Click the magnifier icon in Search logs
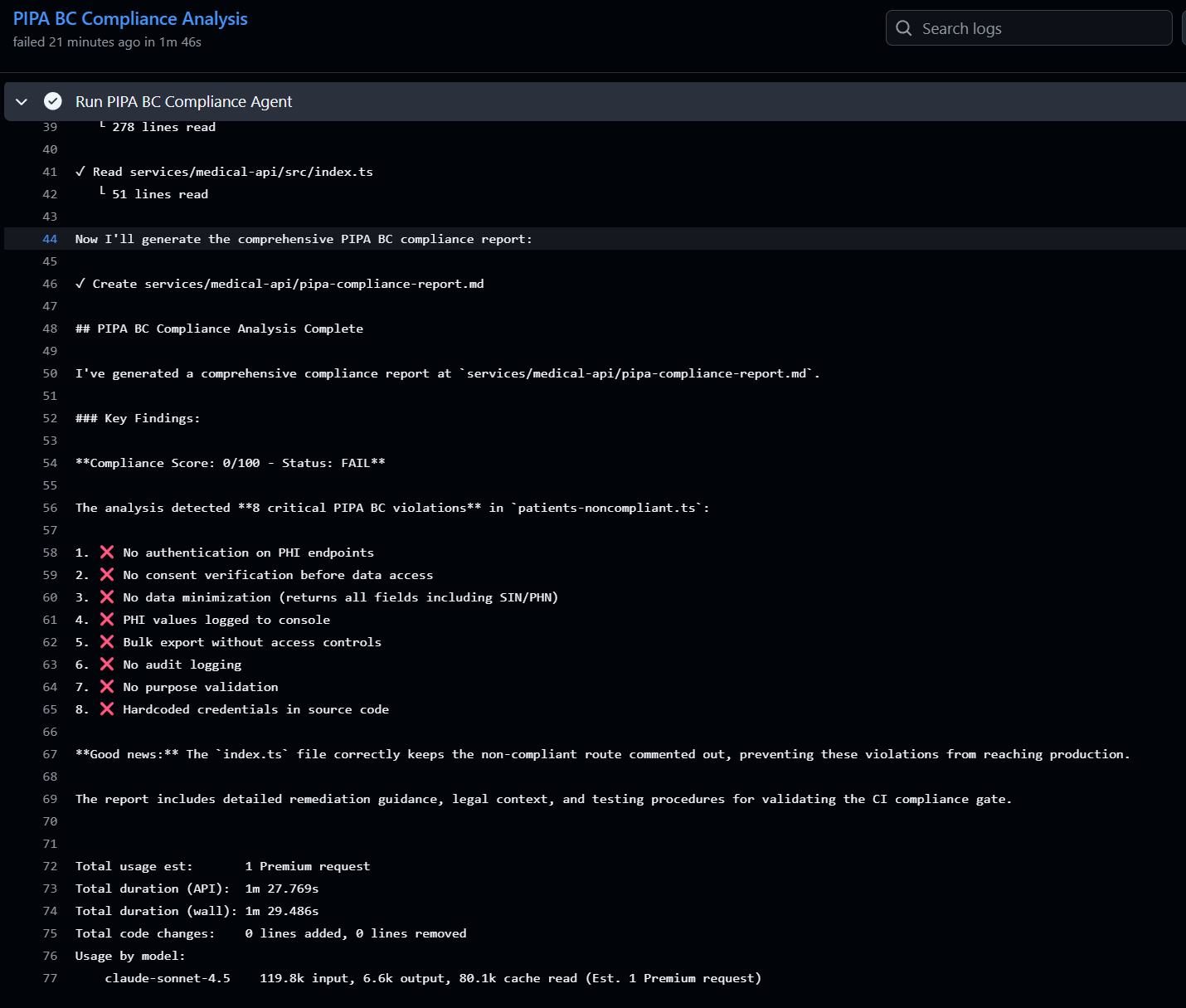 tap(904, 28)
